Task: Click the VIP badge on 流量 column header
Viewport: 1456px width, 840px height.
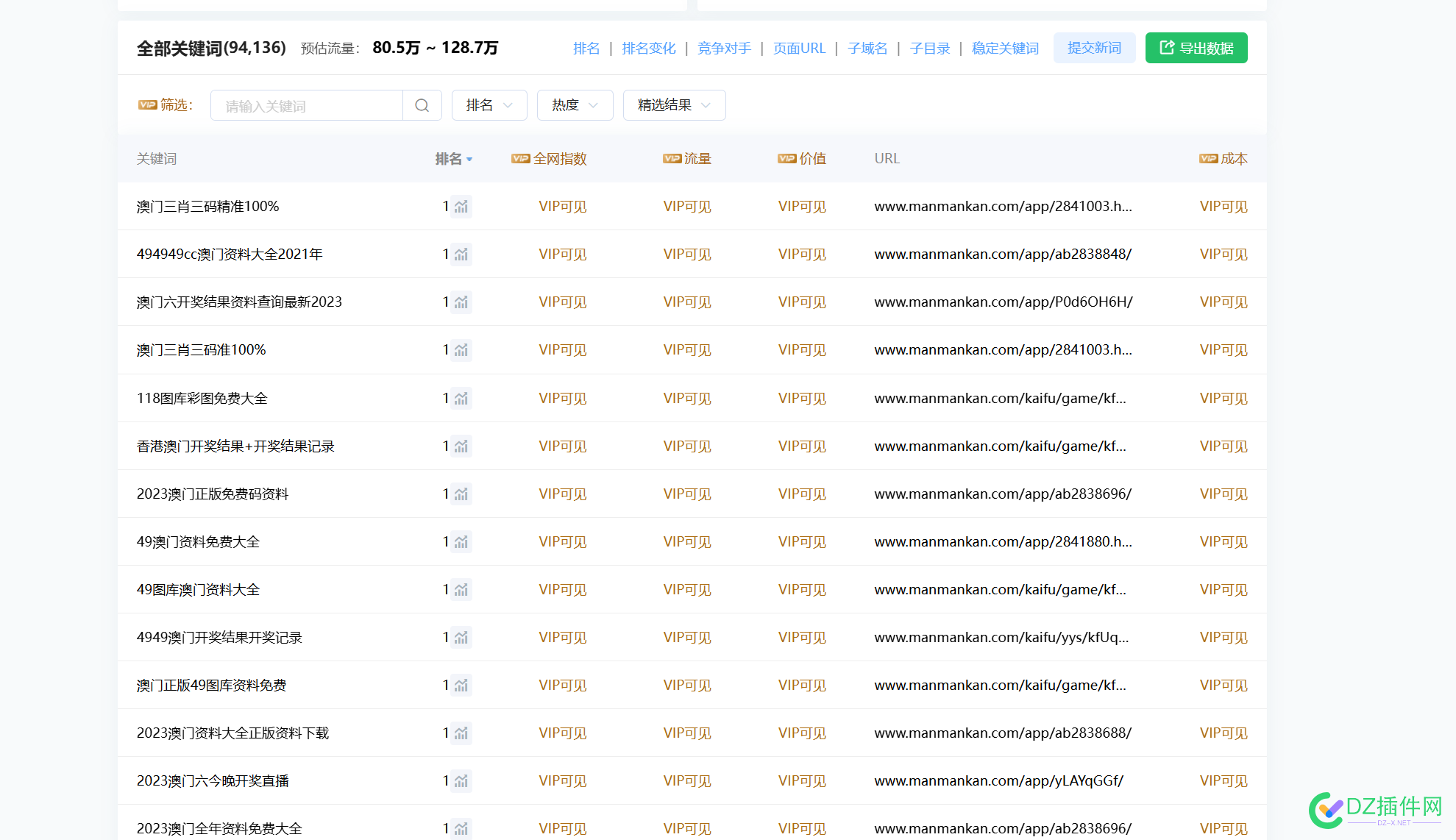Action: pos(672,159)
